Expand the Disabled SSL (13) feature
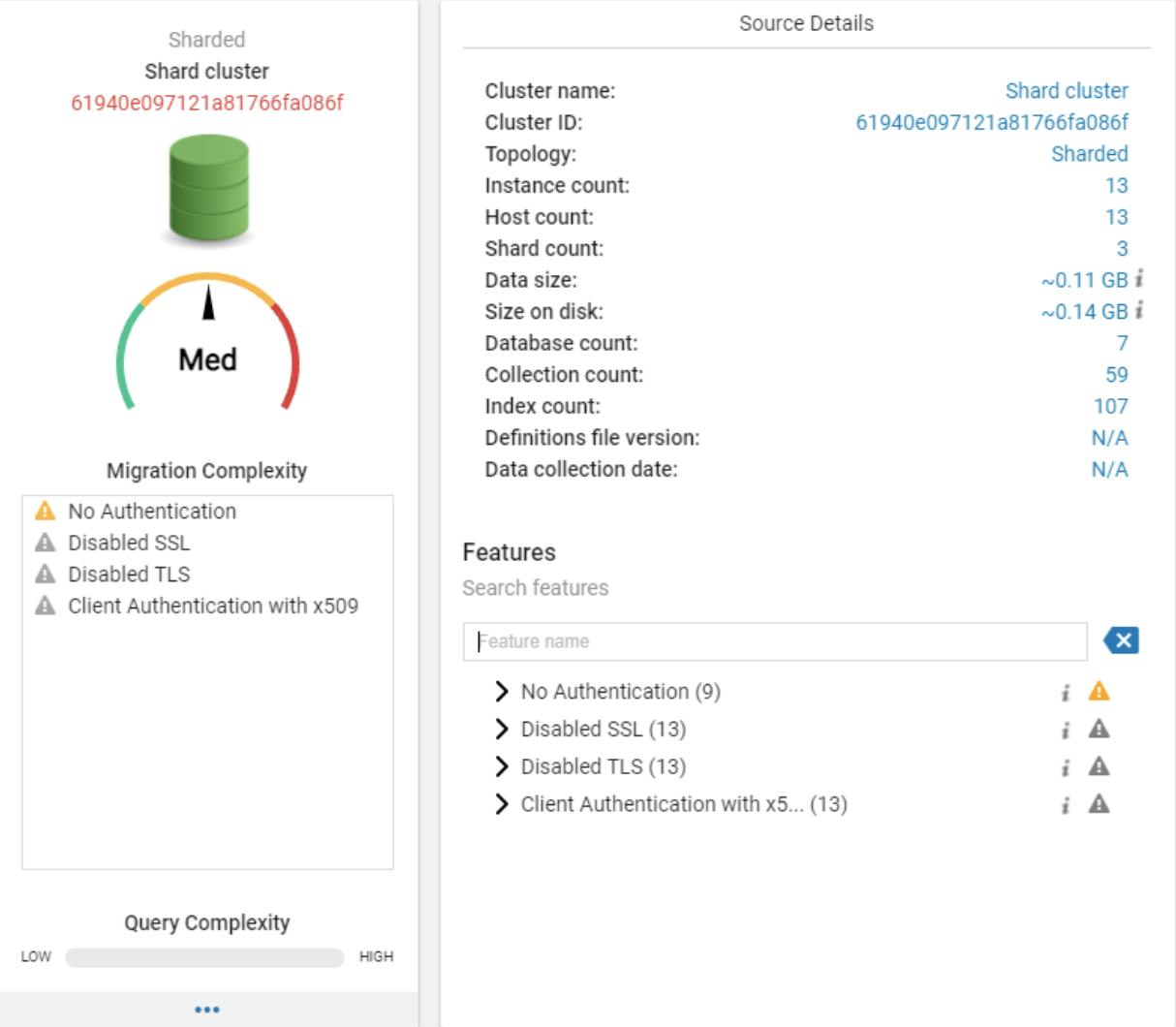The width and height of the screenshot is (1176, 1027). [503, 729]
